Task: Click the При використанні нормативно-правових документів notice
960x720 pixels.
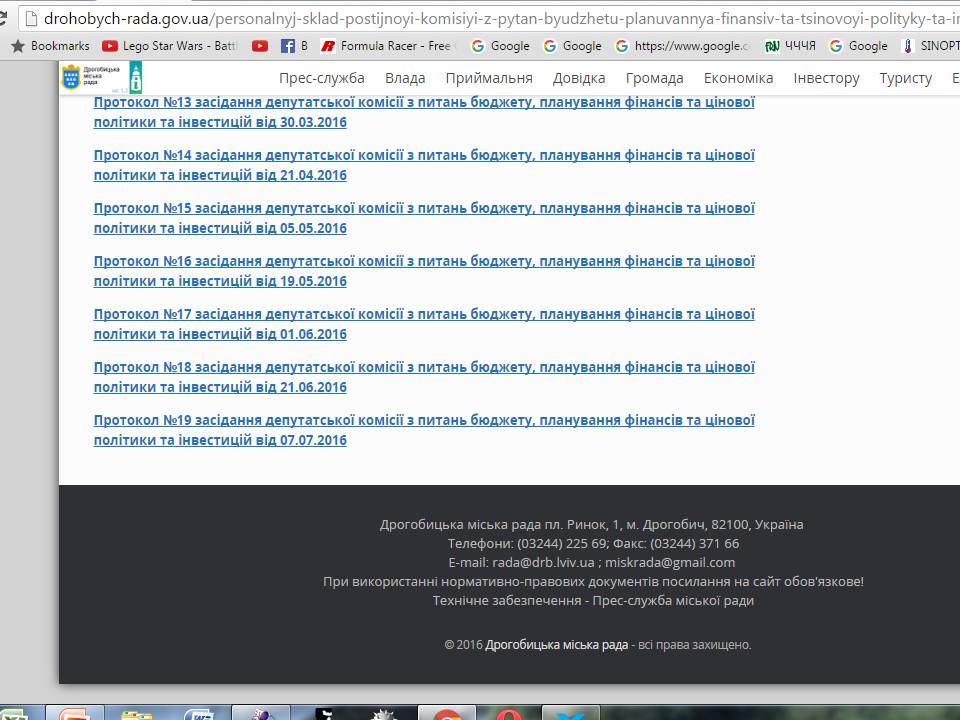Action: tap(593, 582)
